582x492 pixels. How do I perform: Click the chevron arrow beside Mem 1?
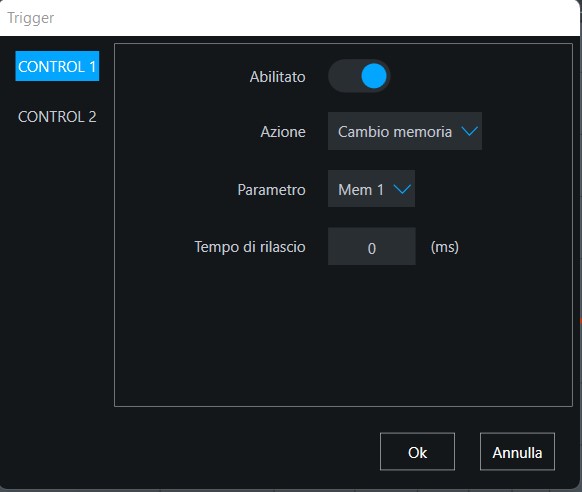point(402,190)
